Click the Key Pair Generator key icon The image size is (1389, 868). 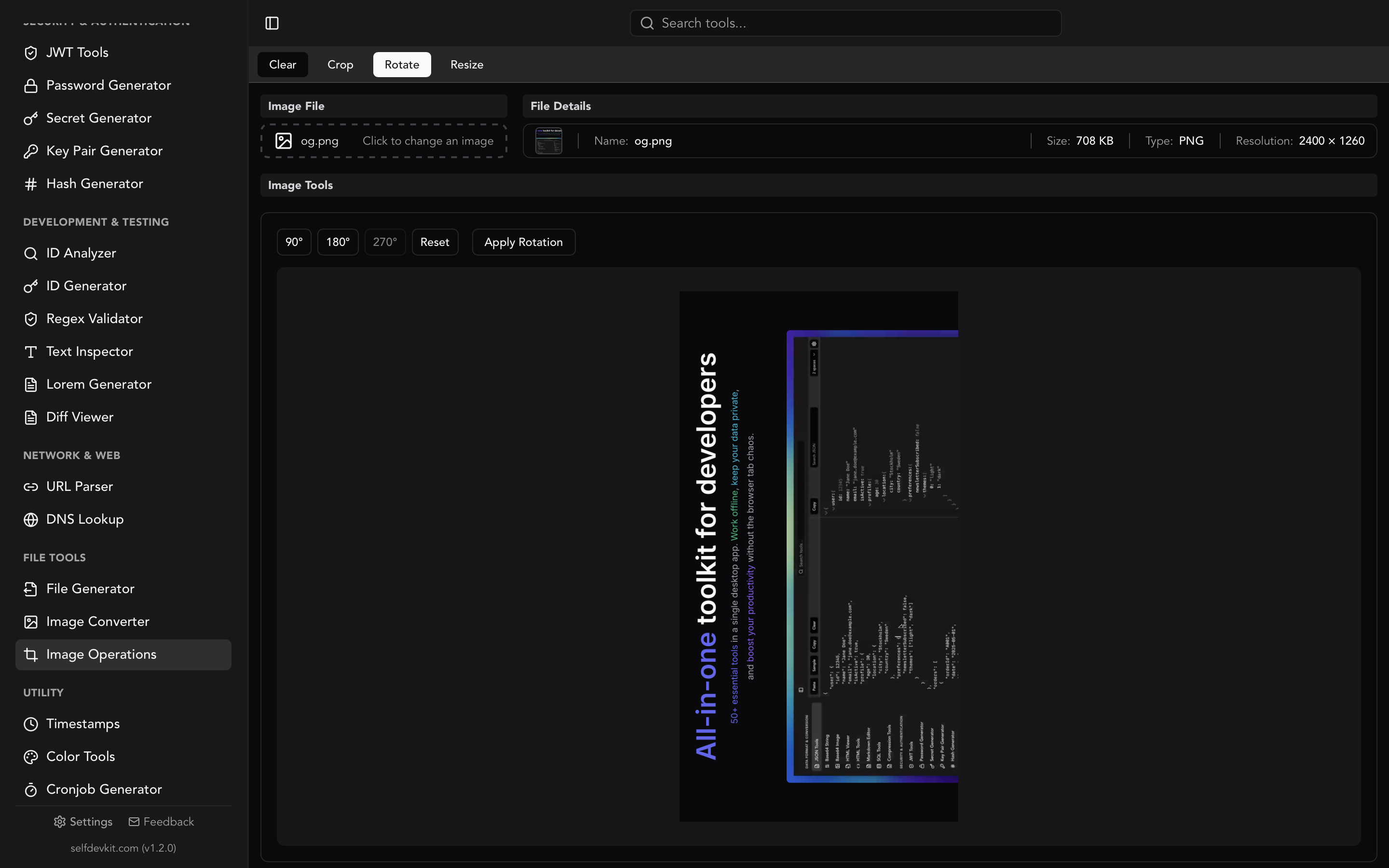tap(31, 151)
